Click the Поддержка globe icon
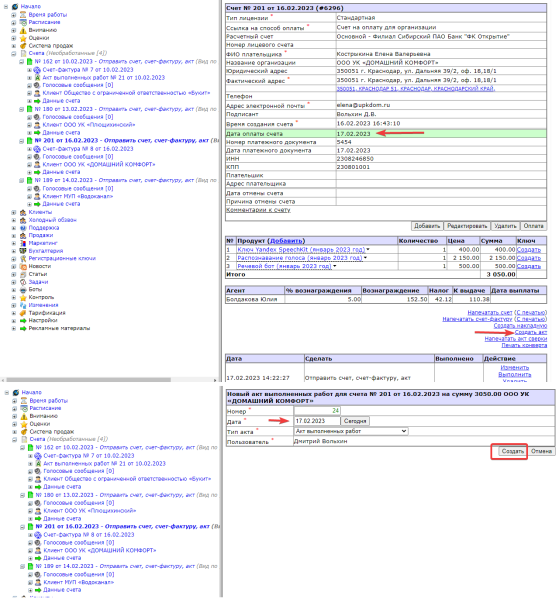 (23, 228)
